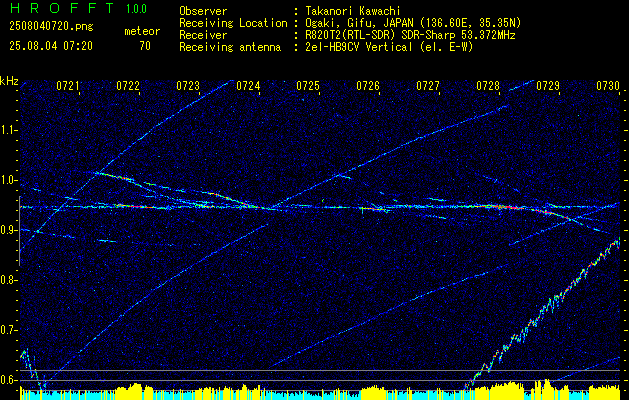Click the 0727 time marker
629x400 pixels.
(428, 86)
